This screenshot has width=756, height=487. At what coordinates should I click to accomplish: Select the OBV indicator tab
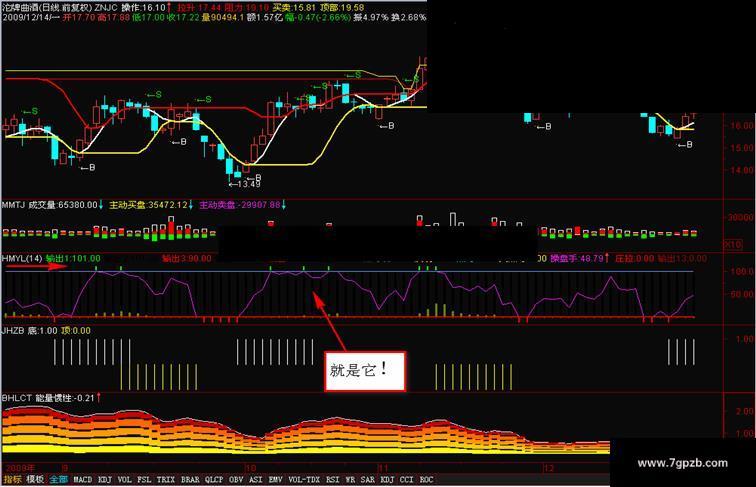pyautogui.click(x=236, y=480)
